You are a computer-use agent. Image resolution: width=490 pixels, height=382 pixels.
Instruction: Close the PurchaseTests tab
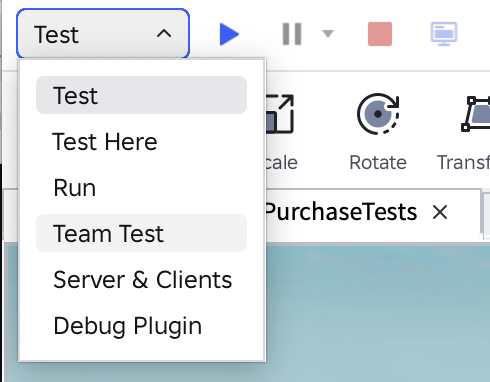pos(440,212)
